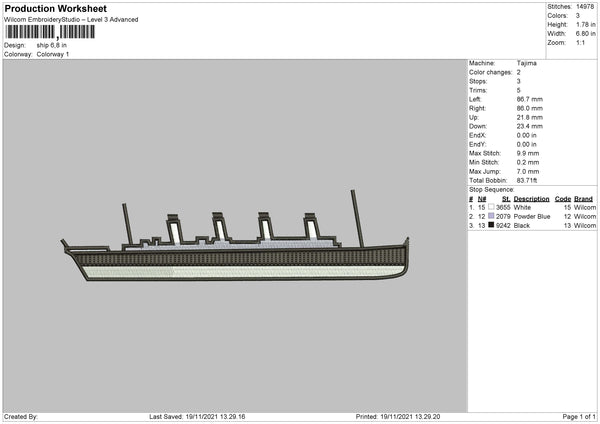
Task: Click the Left value 86.7 mm
Action: [x=530, y=99]
